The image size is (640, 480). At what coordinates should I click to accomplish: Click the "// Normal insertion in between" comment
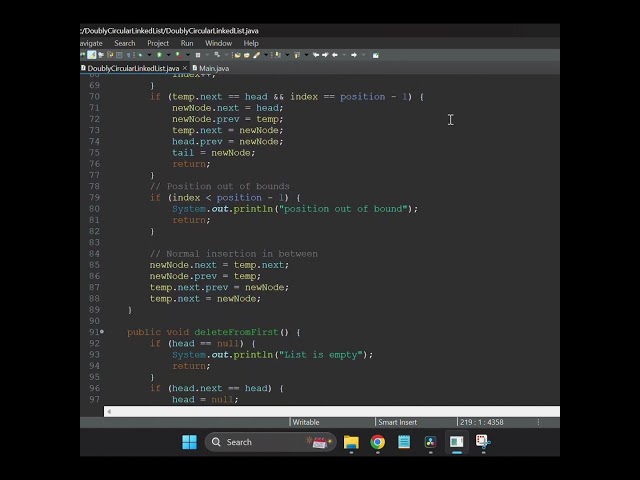(233, 254)
